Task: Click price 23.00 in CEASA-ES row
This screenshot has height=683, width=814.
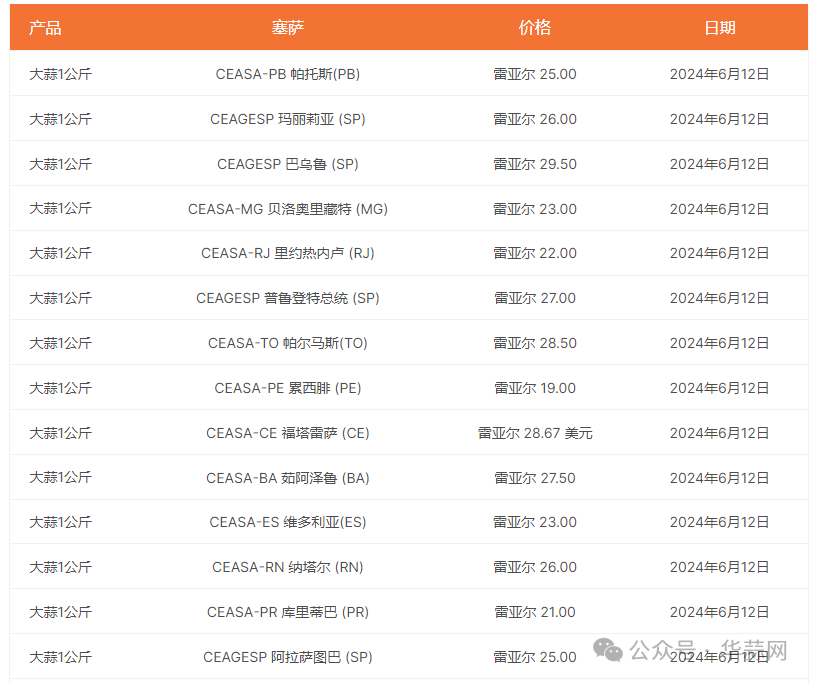Action: pos(535,522)
